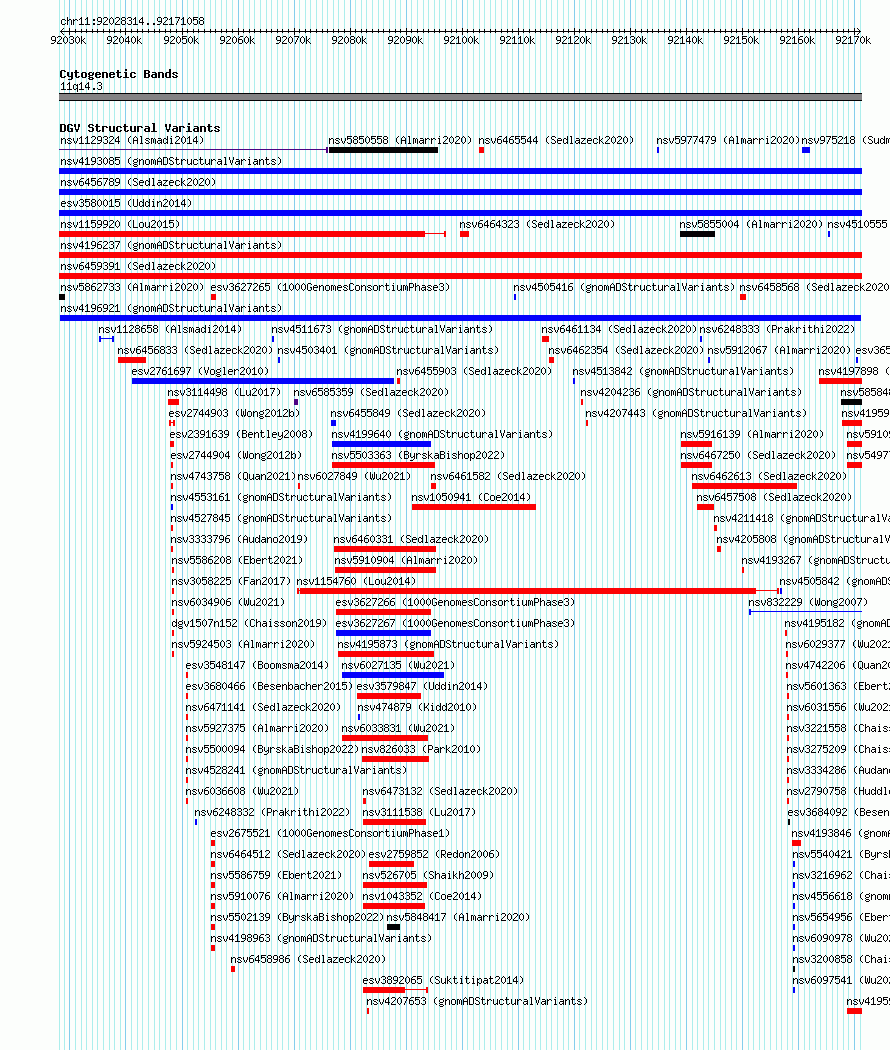Open esv3627266 1000GenomesConsortiumPhase3 label
This screenshot has width=890, height=1050.
point(455,603)
